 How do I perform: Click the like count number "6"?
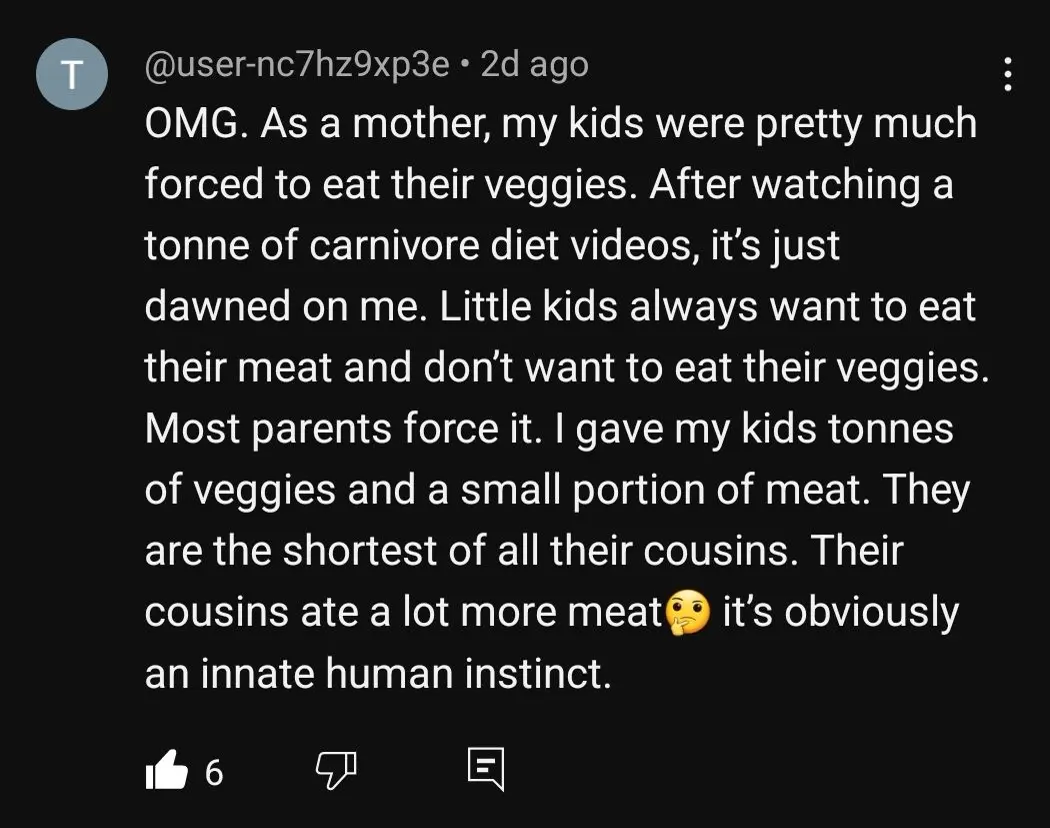(212, 772)
